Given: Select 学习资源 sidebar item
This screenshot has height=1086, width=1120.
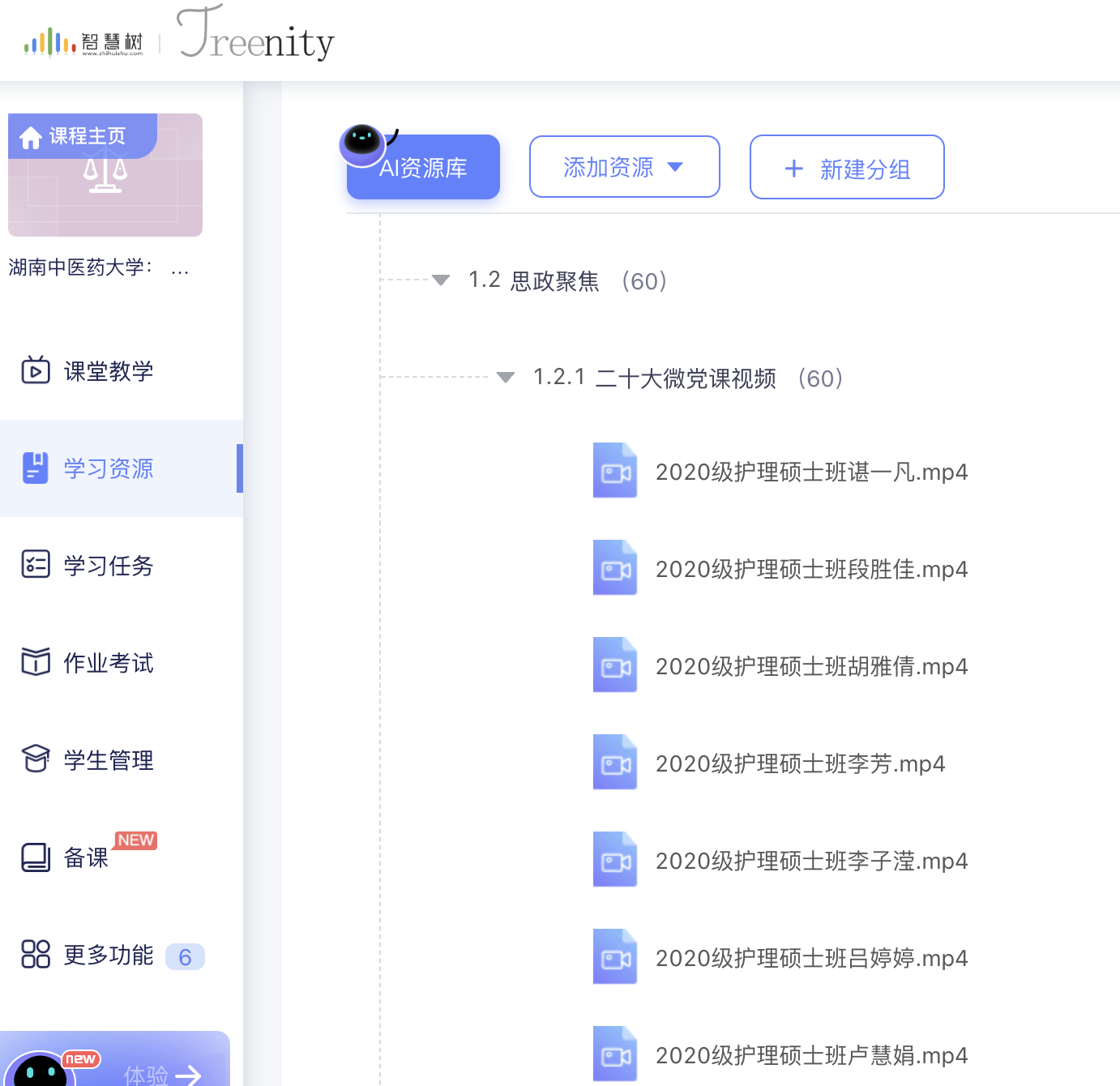Looking at the screenshot, I should [x=109, y=468].
